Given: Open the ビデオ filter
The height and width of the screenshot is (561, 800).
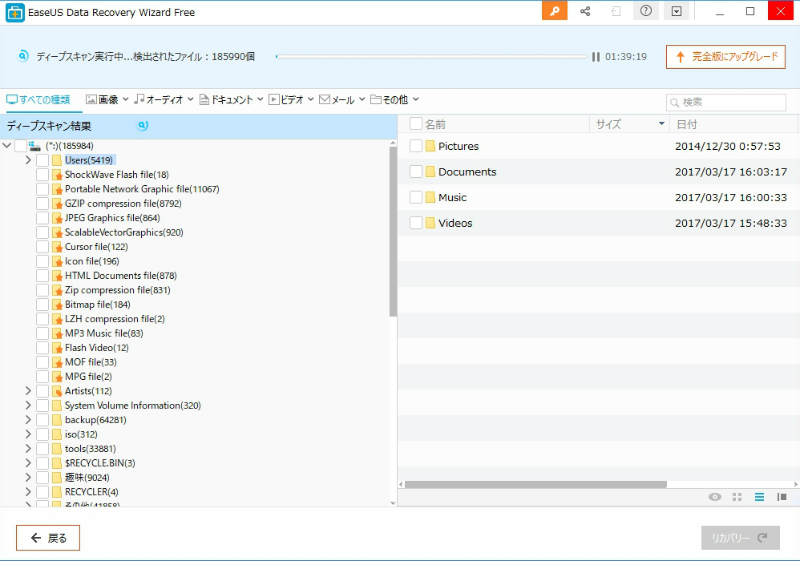Looking at the screenshot, I should coord(291,99).
